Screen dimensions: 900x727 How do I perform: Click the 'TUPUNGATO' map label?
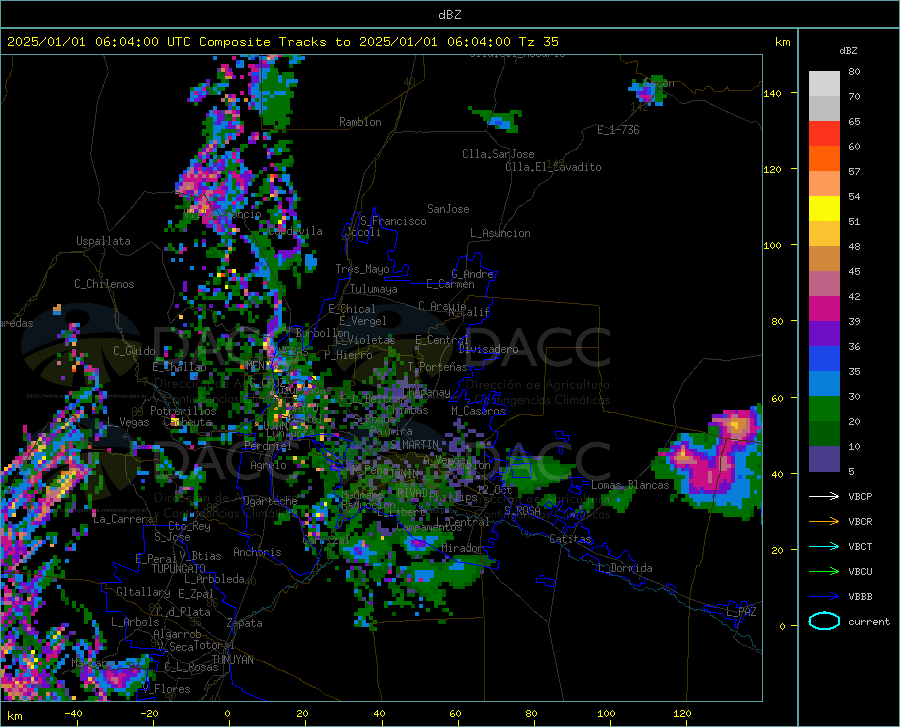pos(179,569)
